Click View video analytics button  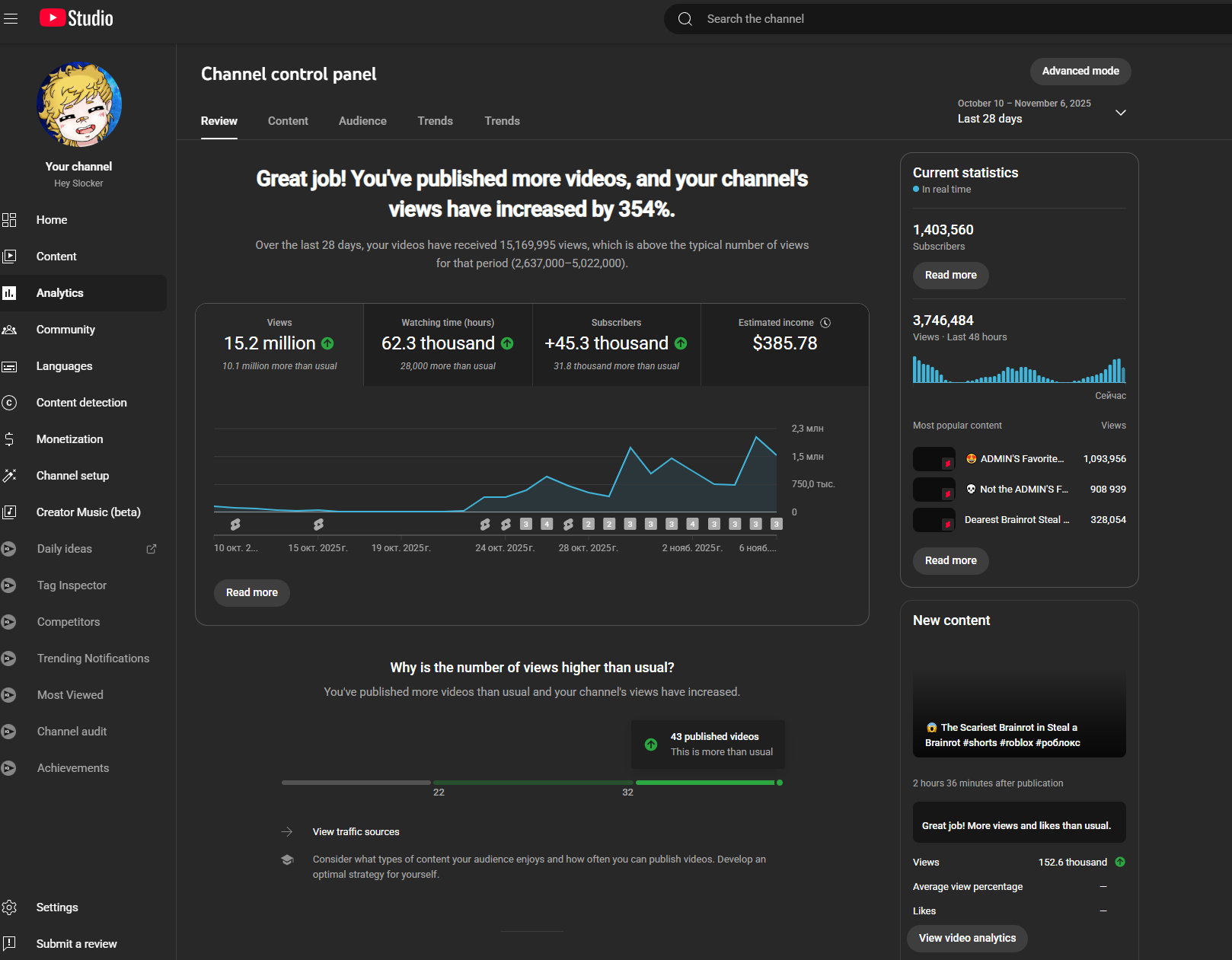click(x=967, y=938)
